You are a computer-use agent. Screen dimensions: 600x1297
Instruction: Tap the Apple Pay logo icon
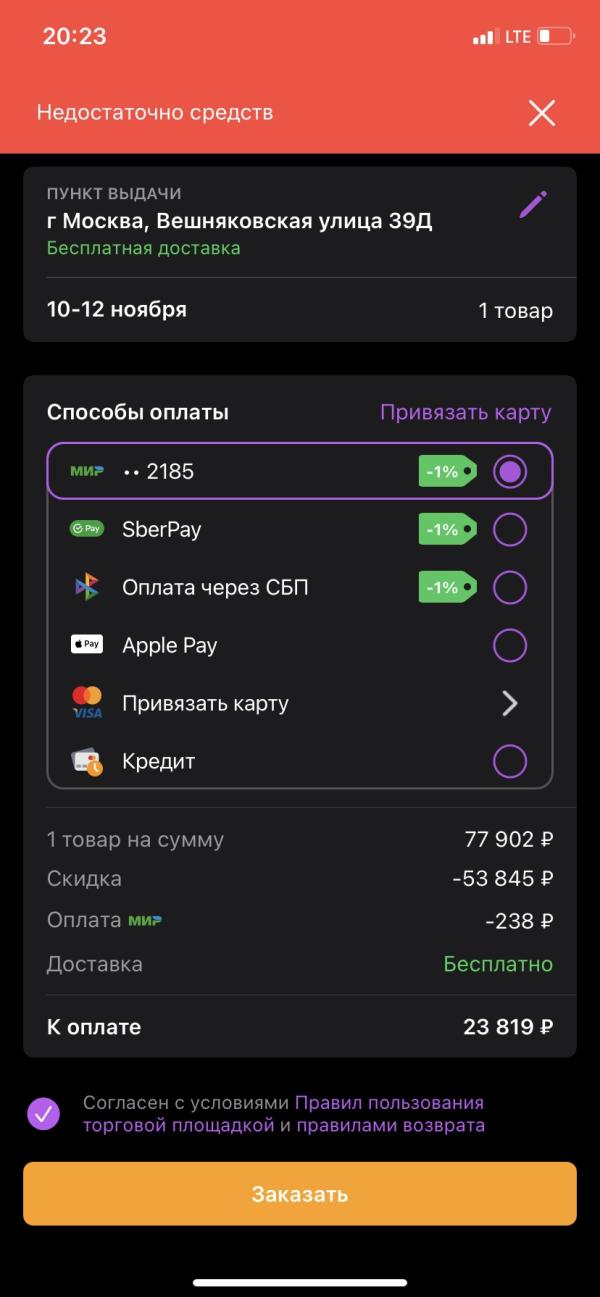click(87, 645)
